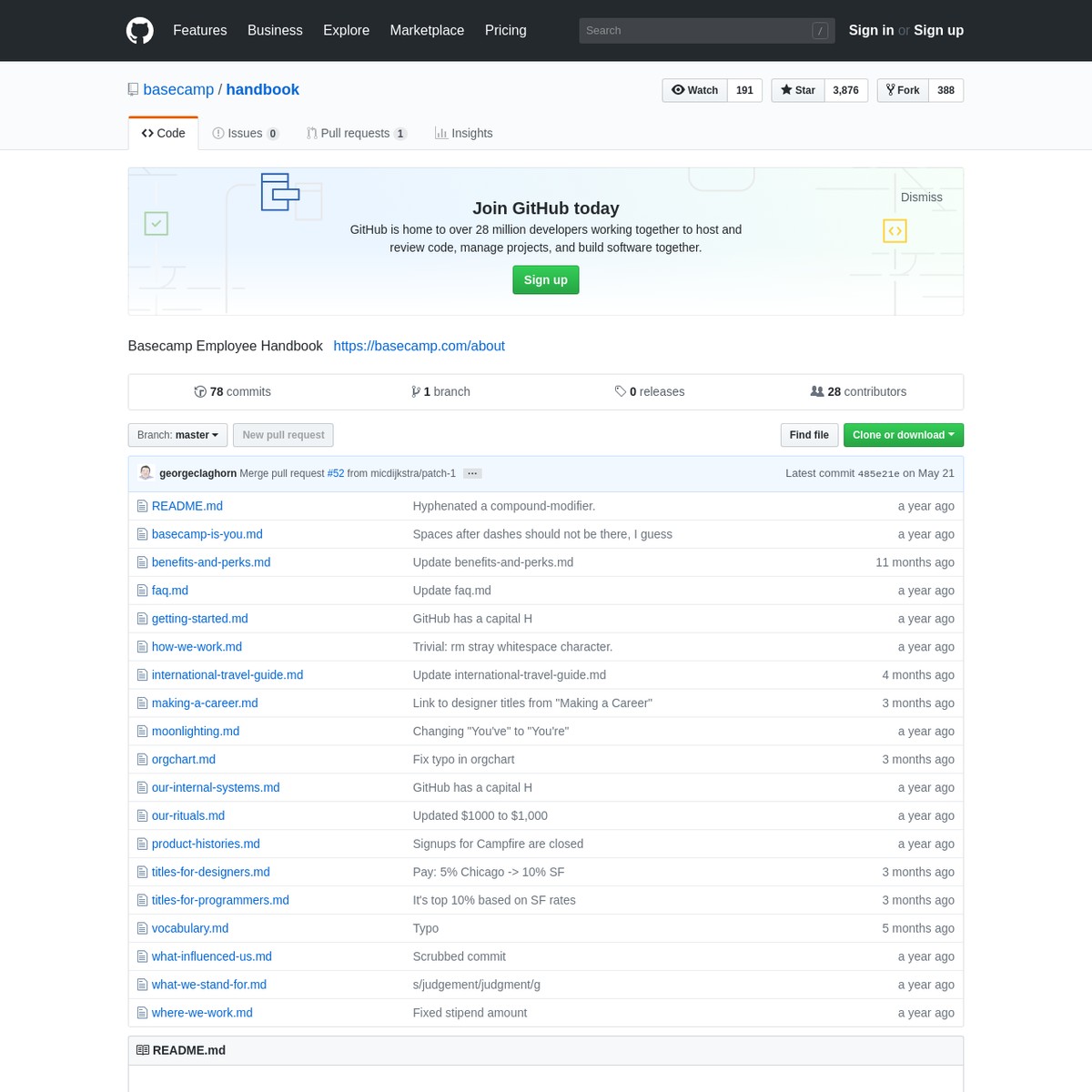This screenshot has width=1092, height=1092.
Task: Open making-a-career.md file
Action: [x=205, y=703]
